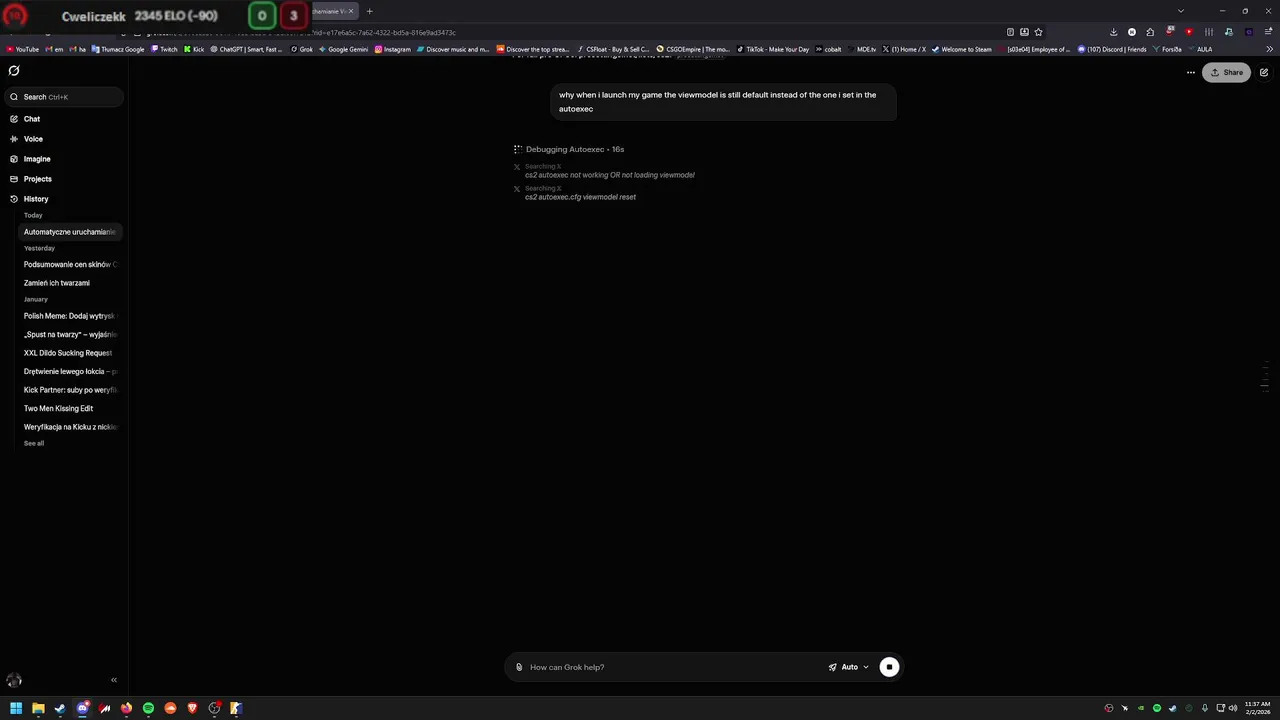
Task: Click the Share button
Action: click(x=1226, y=72)
